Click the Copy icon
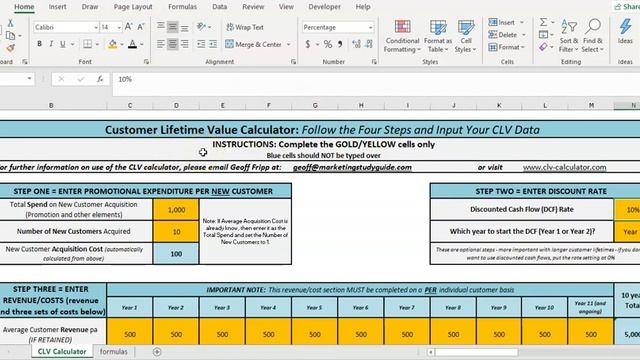Viewport: 640px width, 360px height. pos(10,36)
